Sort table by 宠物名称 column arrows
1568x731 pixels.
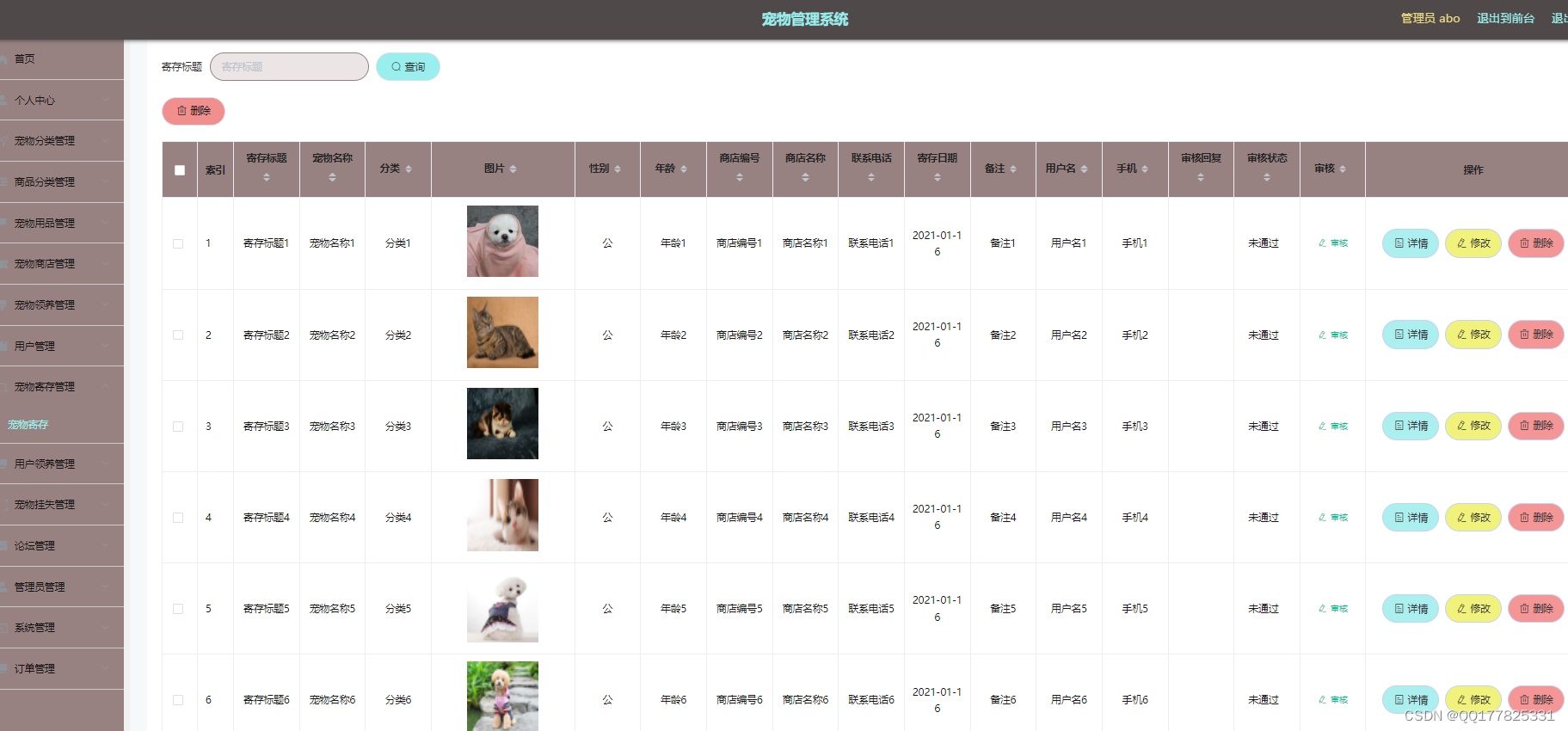pyautogui.click(x=333, y=177)
